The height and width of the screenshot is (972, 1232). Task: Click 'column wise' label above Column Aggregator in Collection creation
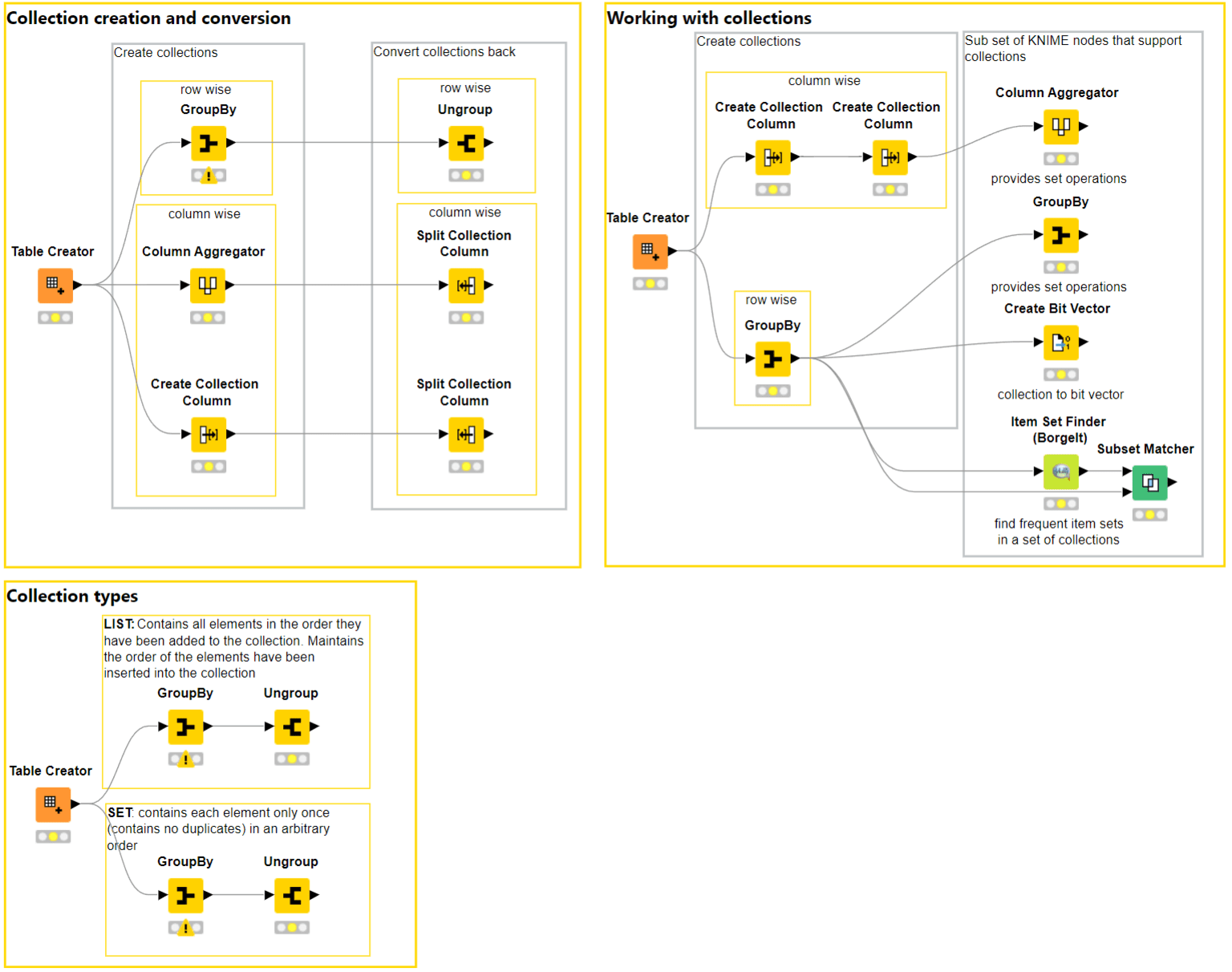click(x=205, y=214)
